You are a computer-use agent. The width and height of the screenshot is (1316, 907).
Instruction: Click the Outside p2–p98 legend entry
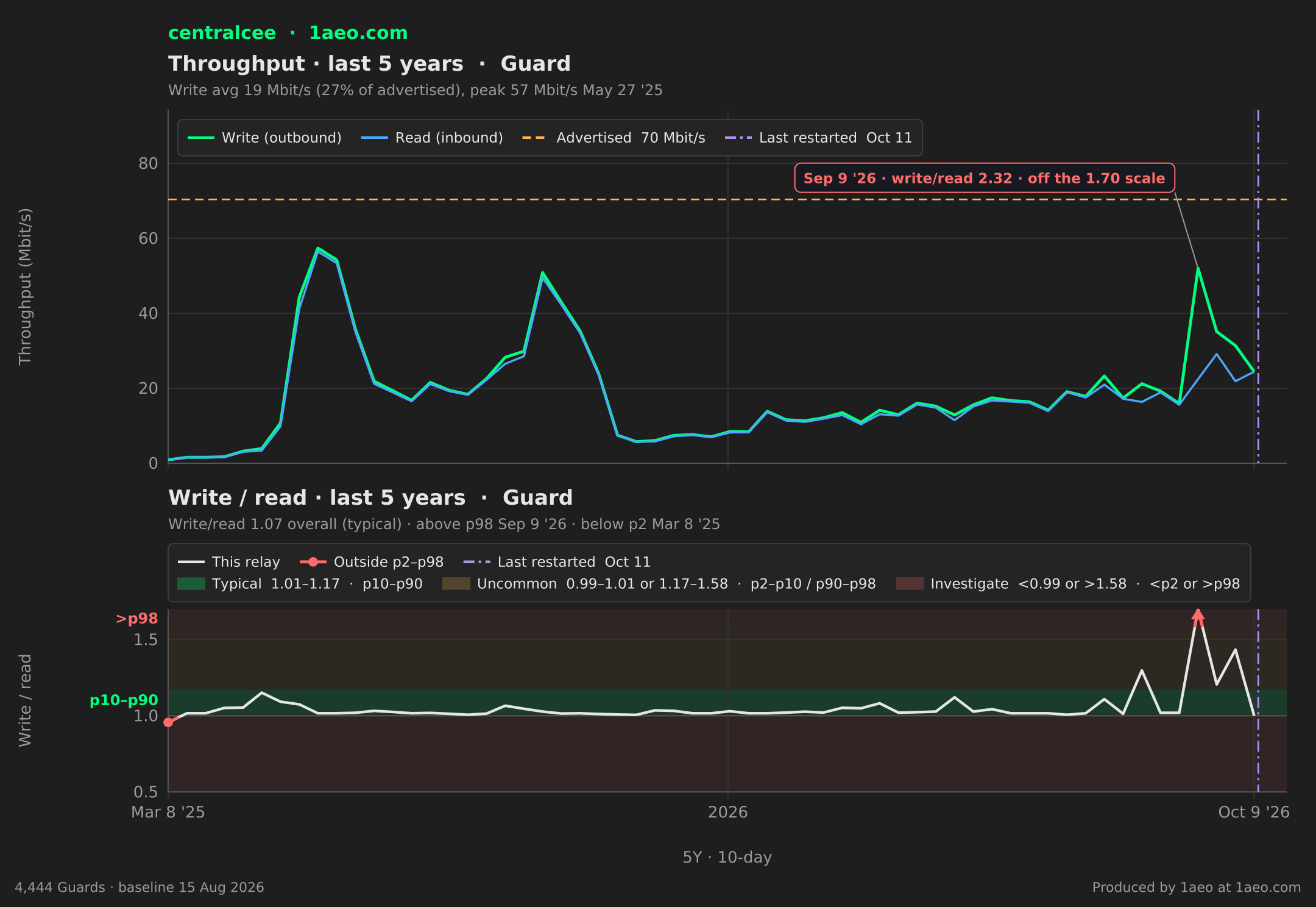point(372,562)
